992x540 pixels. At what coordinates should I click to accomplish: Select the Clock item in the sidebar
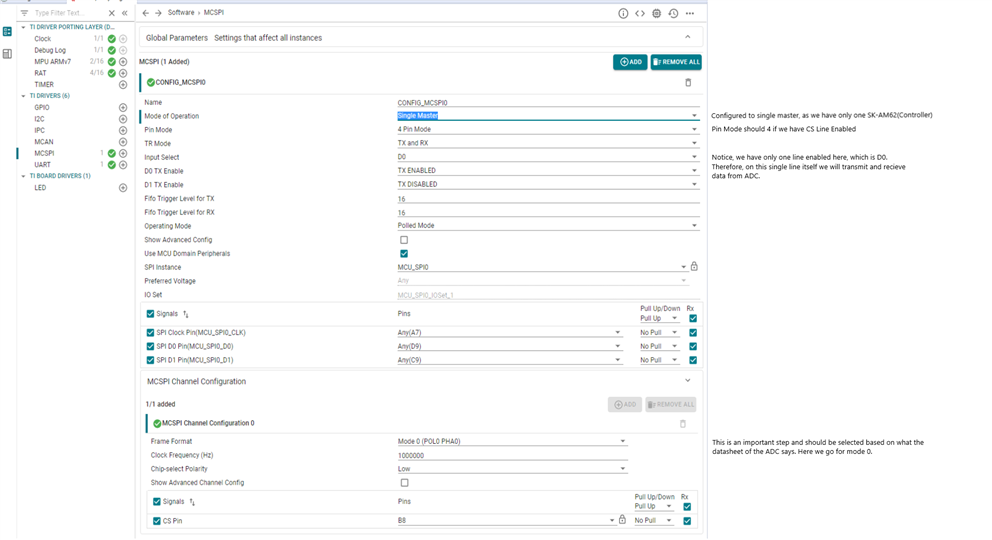pyautogui.click(x=42, y=39)
